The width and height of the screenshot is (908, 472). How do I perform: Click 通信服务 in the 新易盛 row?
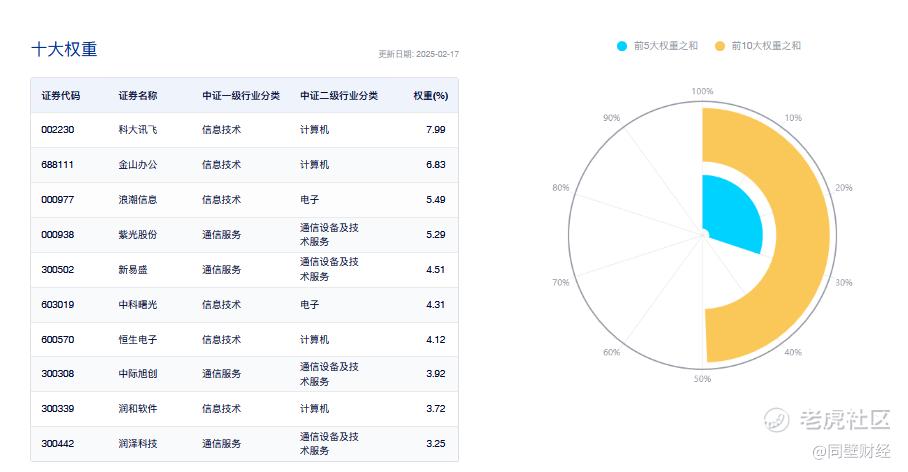coord(222,269)
